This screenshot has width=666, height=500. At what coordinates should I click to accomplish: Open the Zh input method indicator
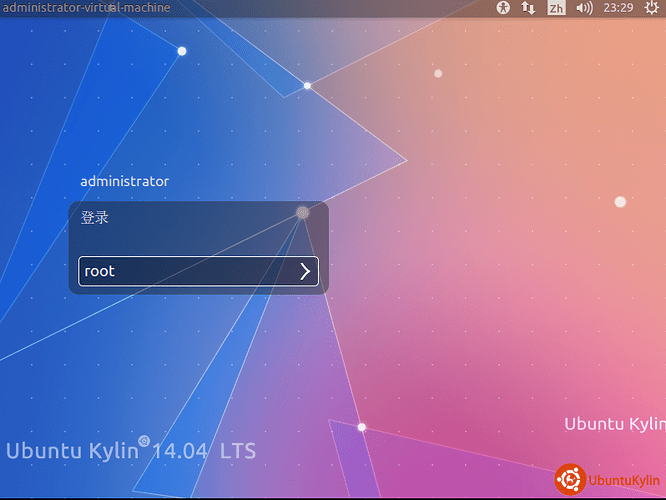[556, 8]
